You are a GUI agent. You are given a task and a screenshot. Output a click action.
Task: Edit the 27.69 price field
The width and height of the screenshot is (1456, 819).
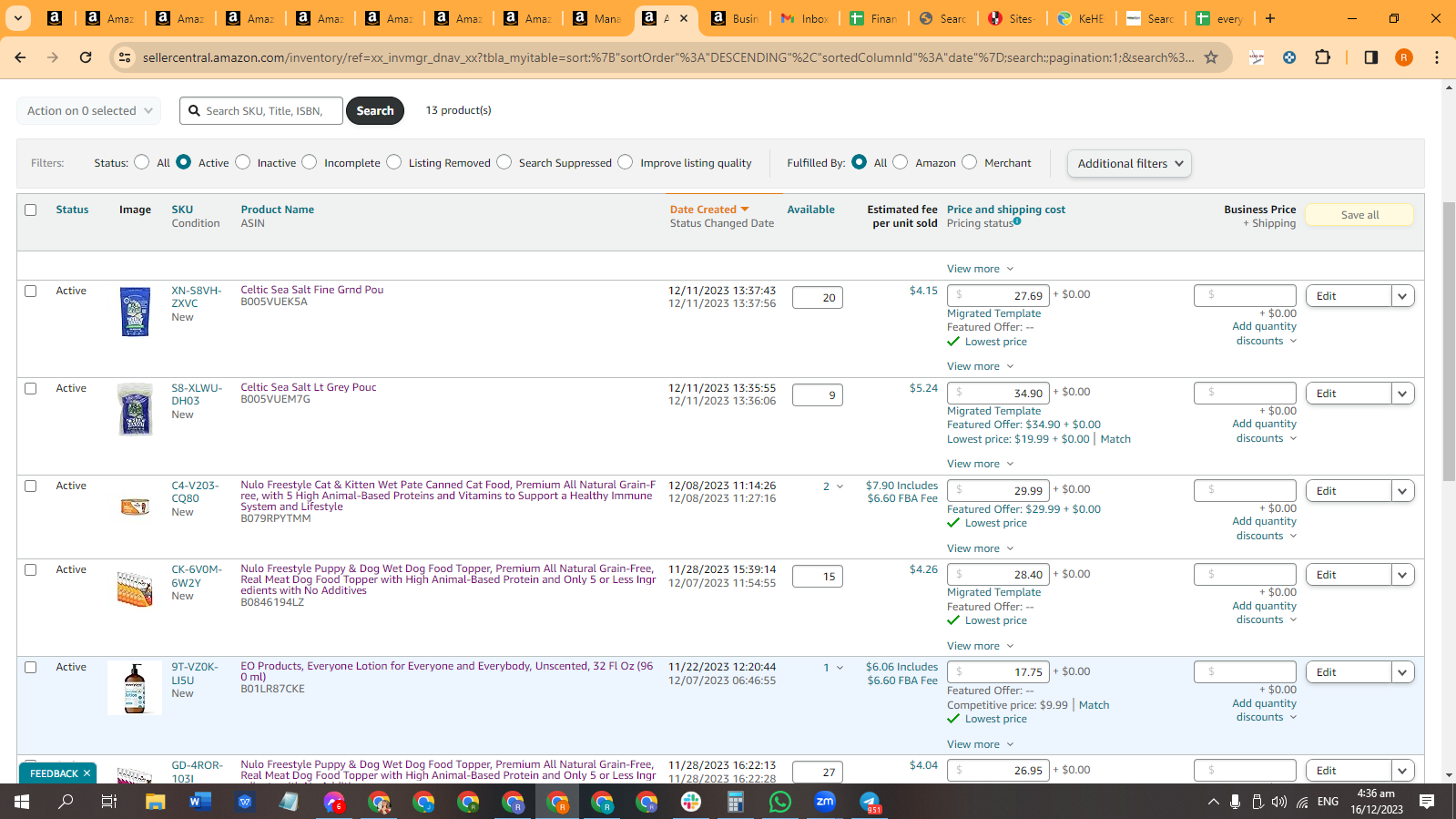(999, 296)
